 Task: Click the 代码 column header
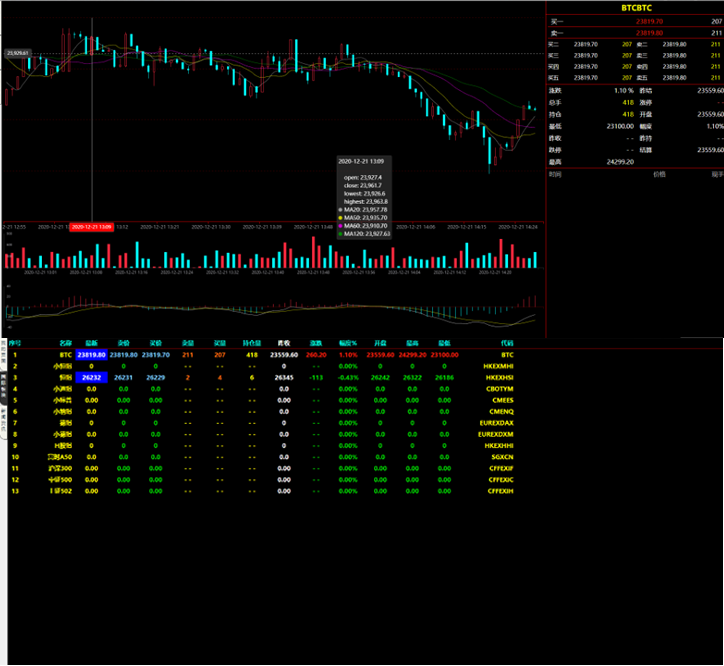[506, 342]
